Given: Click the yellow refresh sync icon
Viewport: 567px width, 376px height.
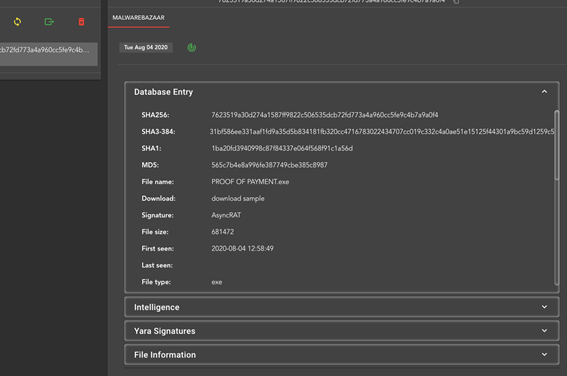Looking at the screenshot, I should 17,22.
